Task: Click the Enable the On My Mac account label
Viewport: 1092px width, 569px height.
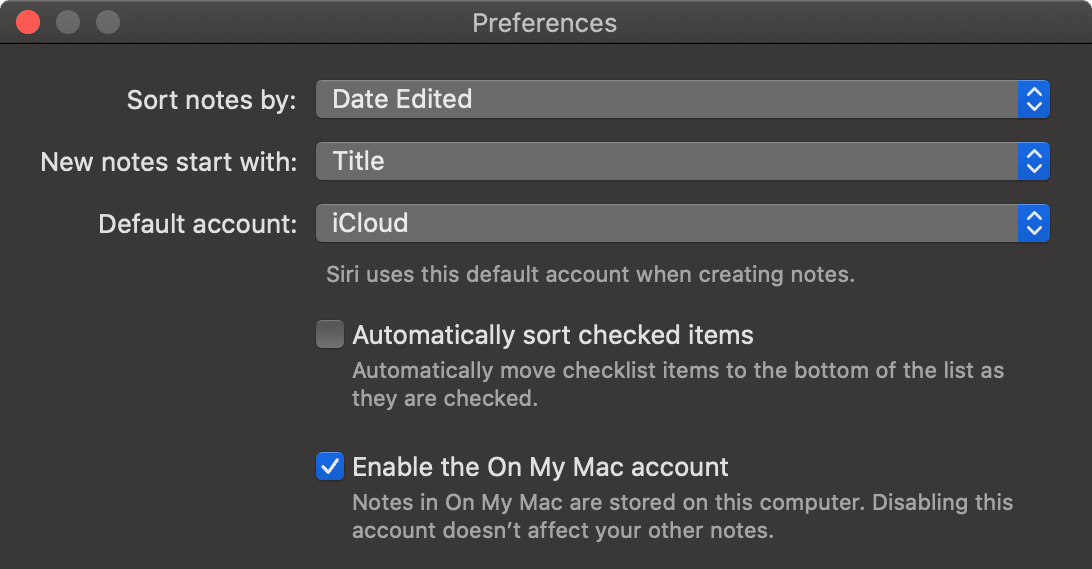Action: click(x=540, y=466)
